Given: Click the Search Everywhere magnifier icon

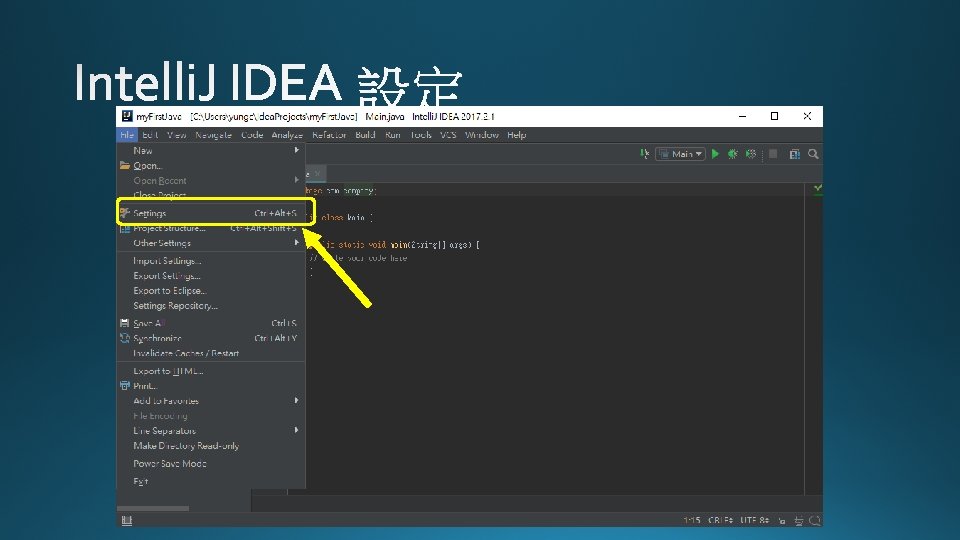Looking at the screenshot, I should click(813, 154).
